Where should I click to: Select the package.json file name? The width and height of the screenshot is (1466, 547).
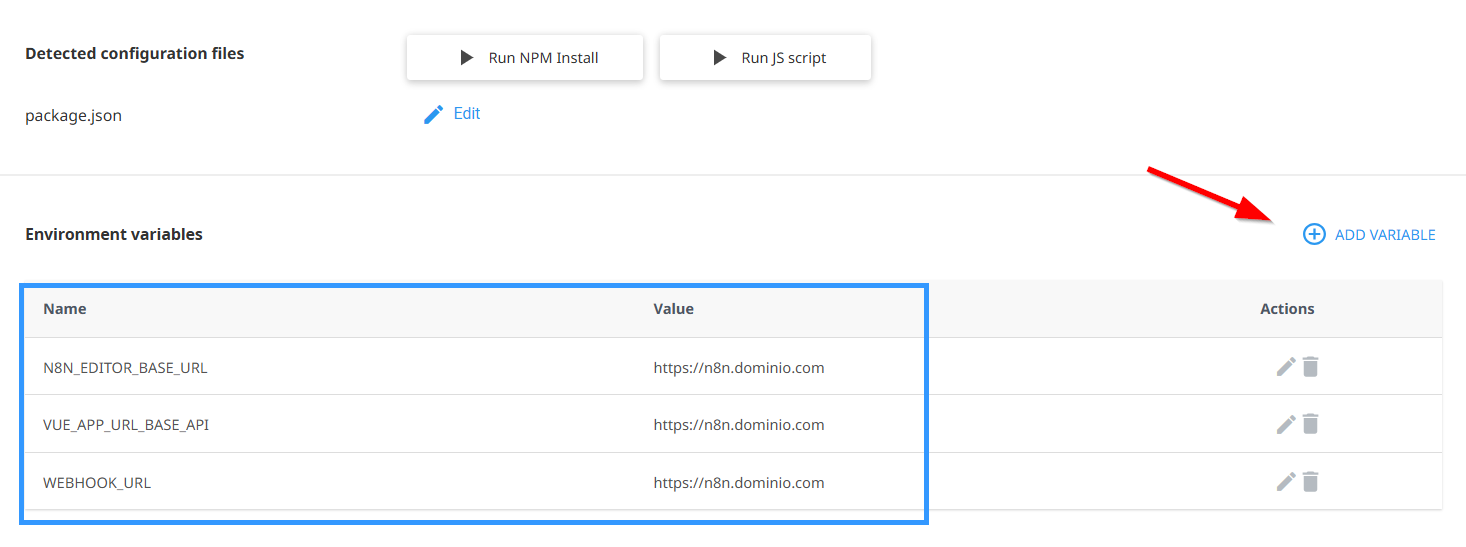click(73, 116)
